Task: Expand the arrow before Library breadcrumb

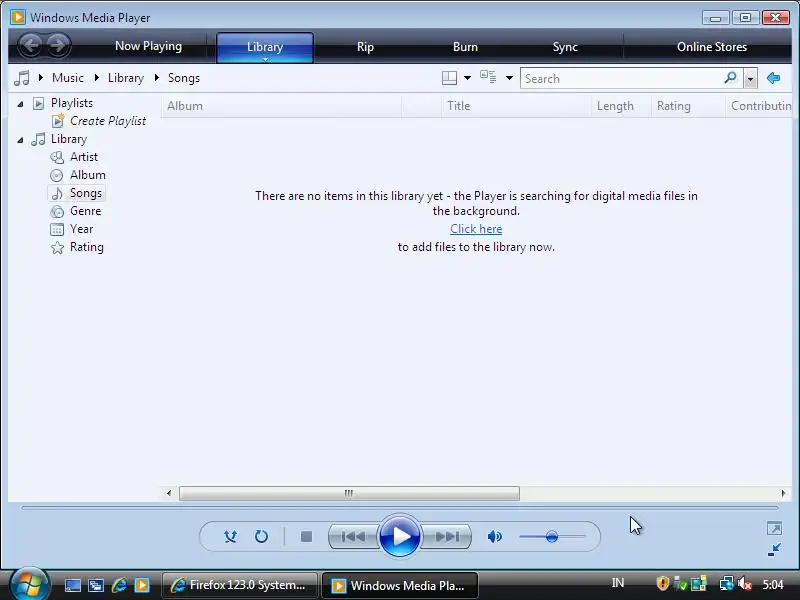Action: coord(96,78)
